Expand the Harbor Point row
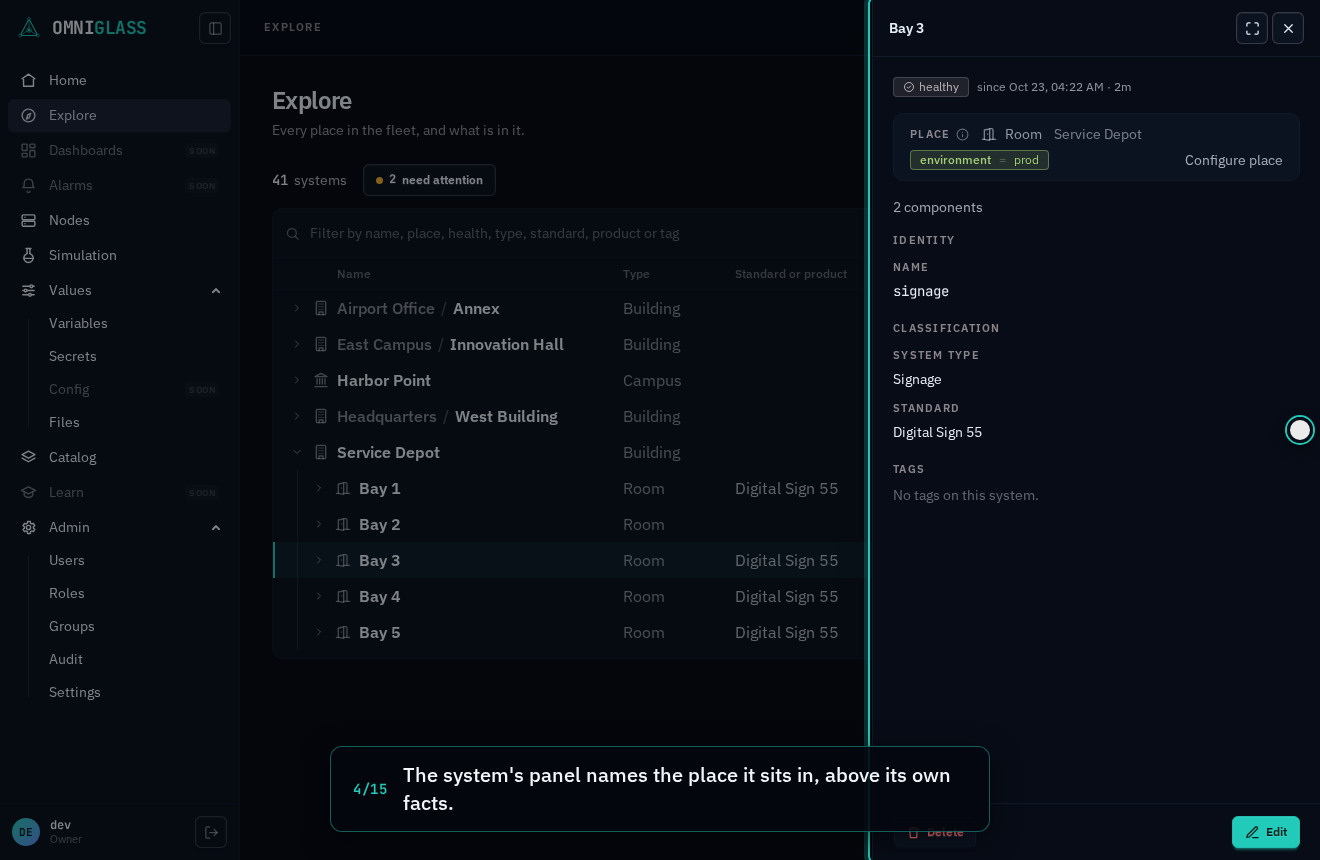This screenshot has width=1320, height=860. click(296, 380)
